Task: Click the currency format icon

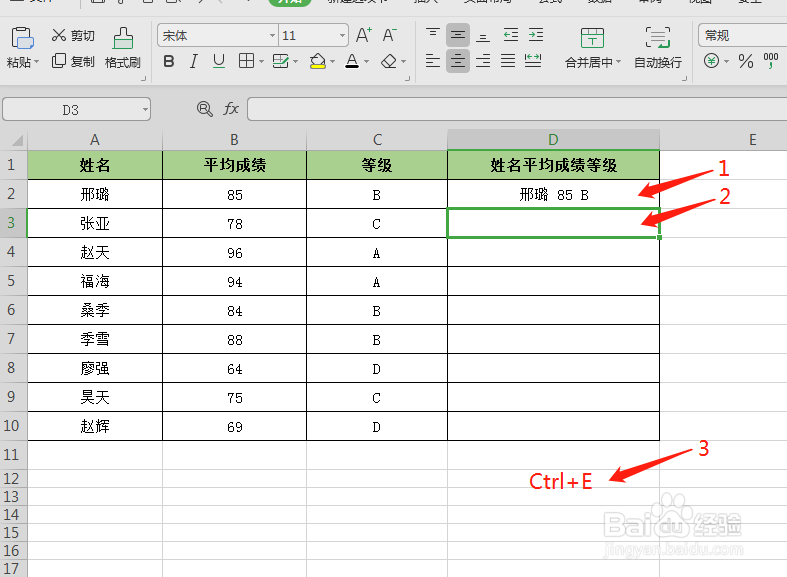Action: [711, 61]
